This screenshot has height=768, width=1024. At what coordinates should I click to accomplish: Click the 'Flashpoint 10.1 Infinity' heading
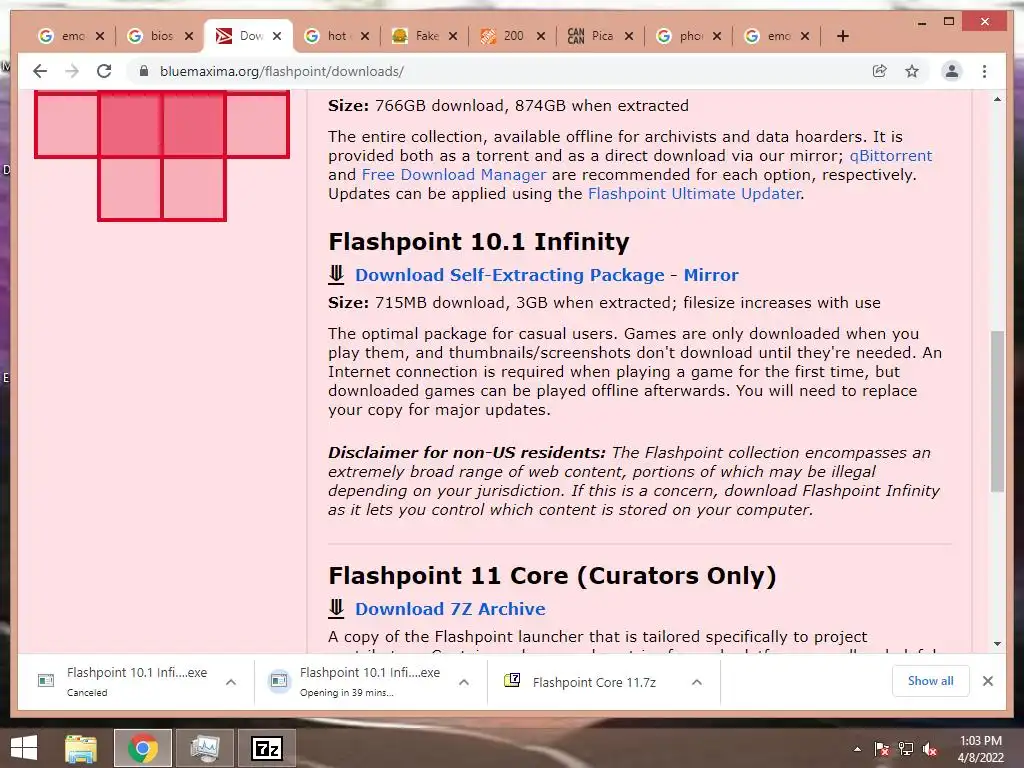point(479,242)
